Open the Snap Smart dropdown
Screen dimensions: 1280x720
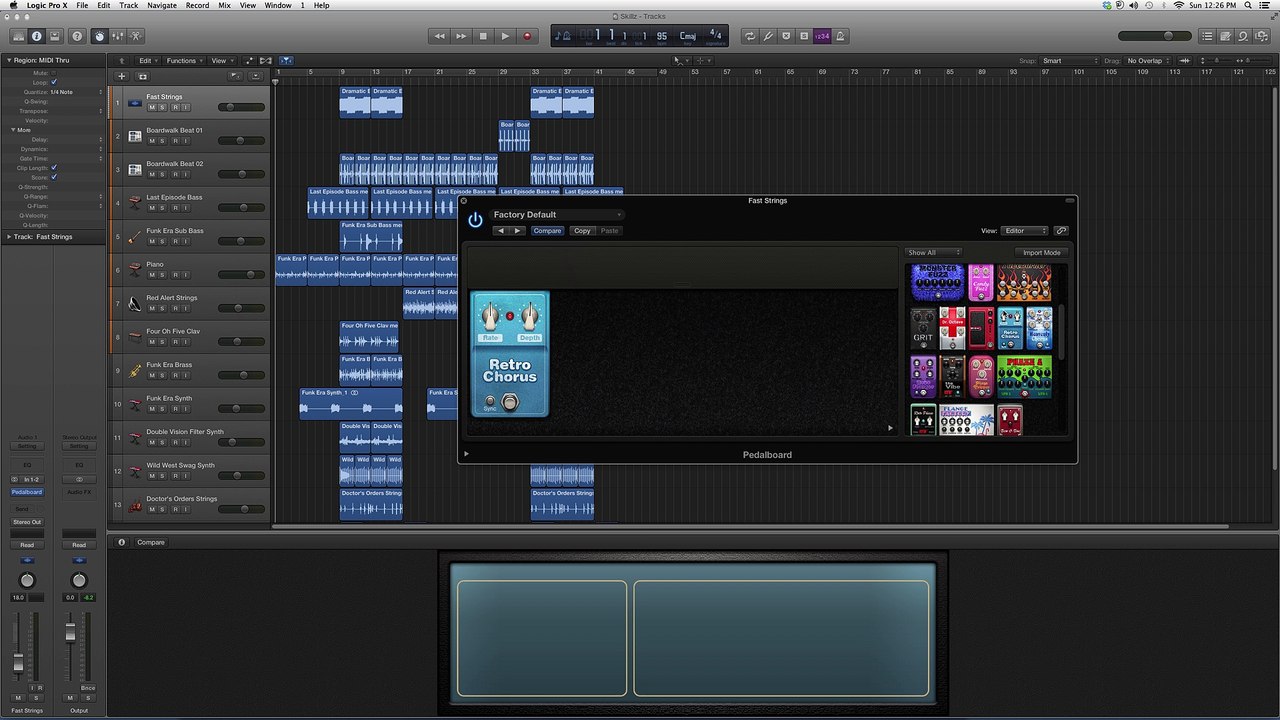(1069, 61)
